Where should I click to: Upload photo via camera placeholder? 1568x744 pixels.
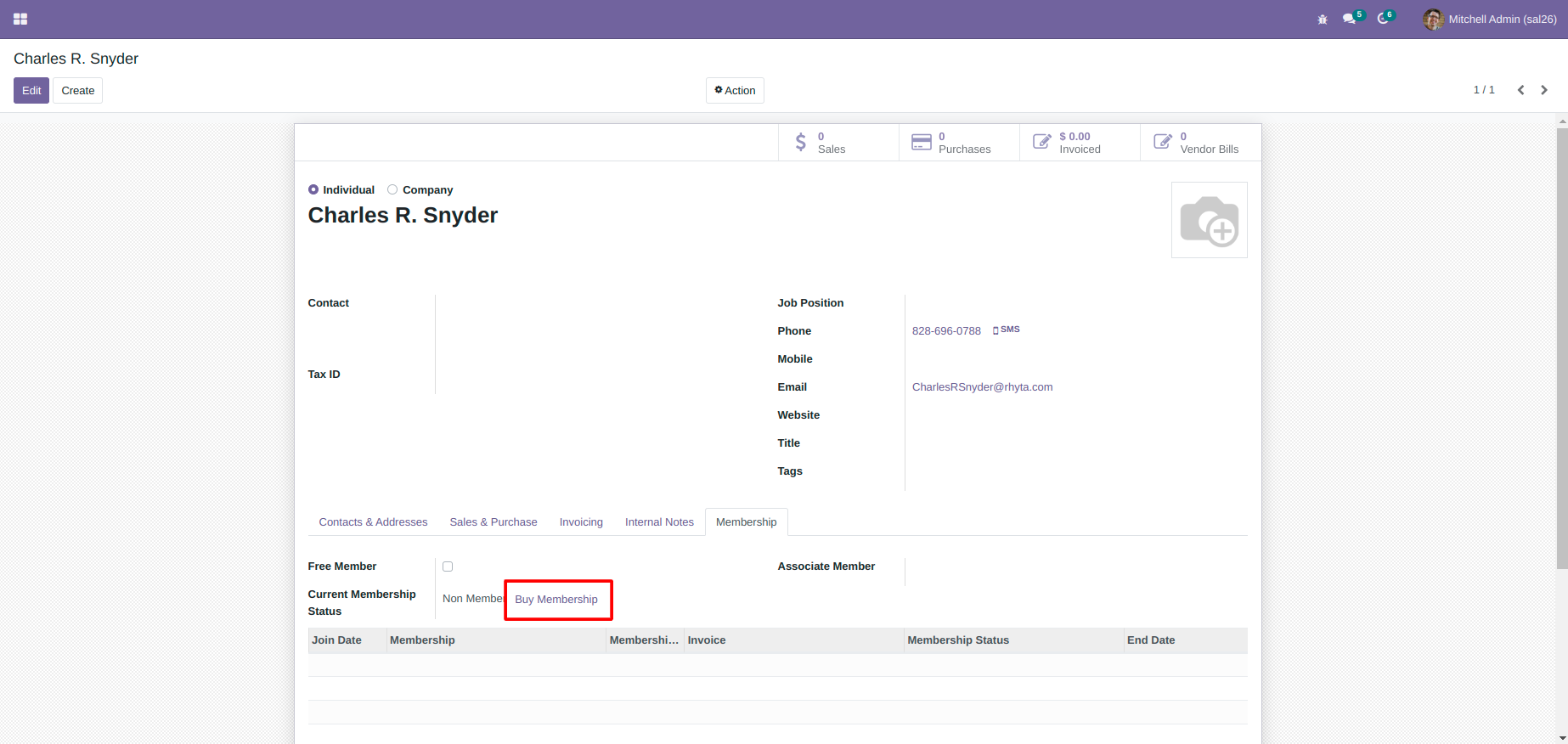pyautogui.click(x=1209, y=220)
